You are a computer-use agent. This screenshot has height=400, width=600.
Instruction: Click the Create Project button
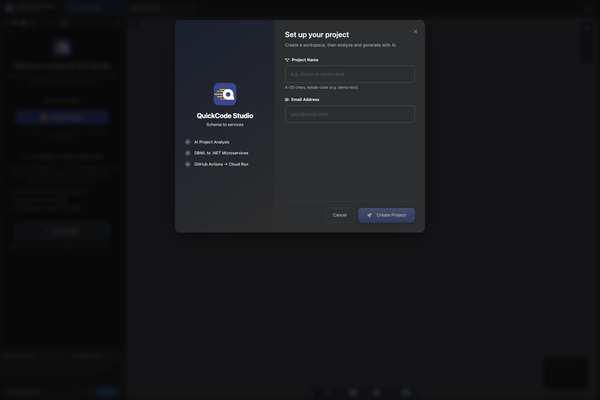coord(386,215)
